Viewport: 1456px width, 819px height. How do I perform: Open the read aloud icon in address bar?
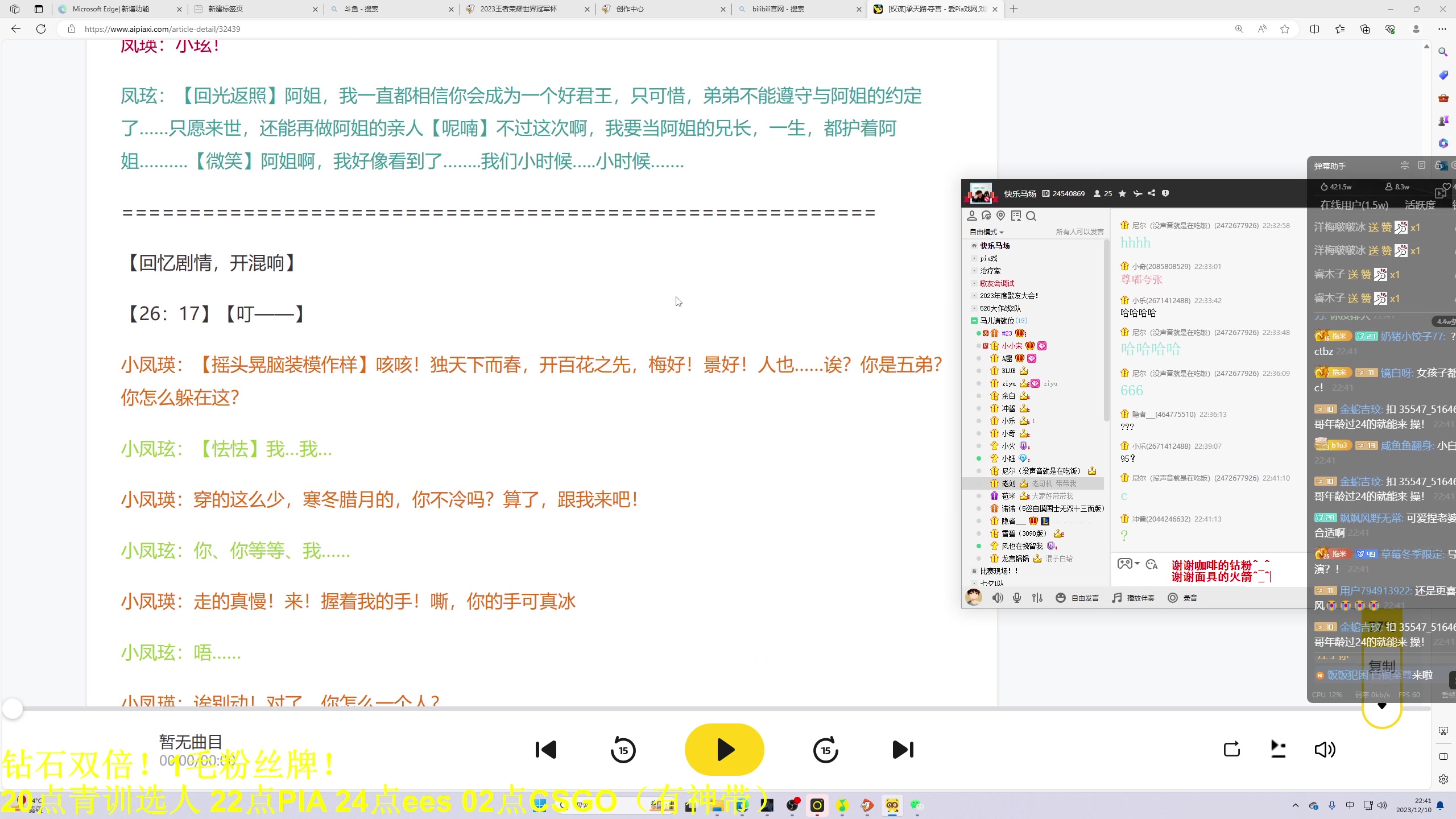pos(1262,29)
